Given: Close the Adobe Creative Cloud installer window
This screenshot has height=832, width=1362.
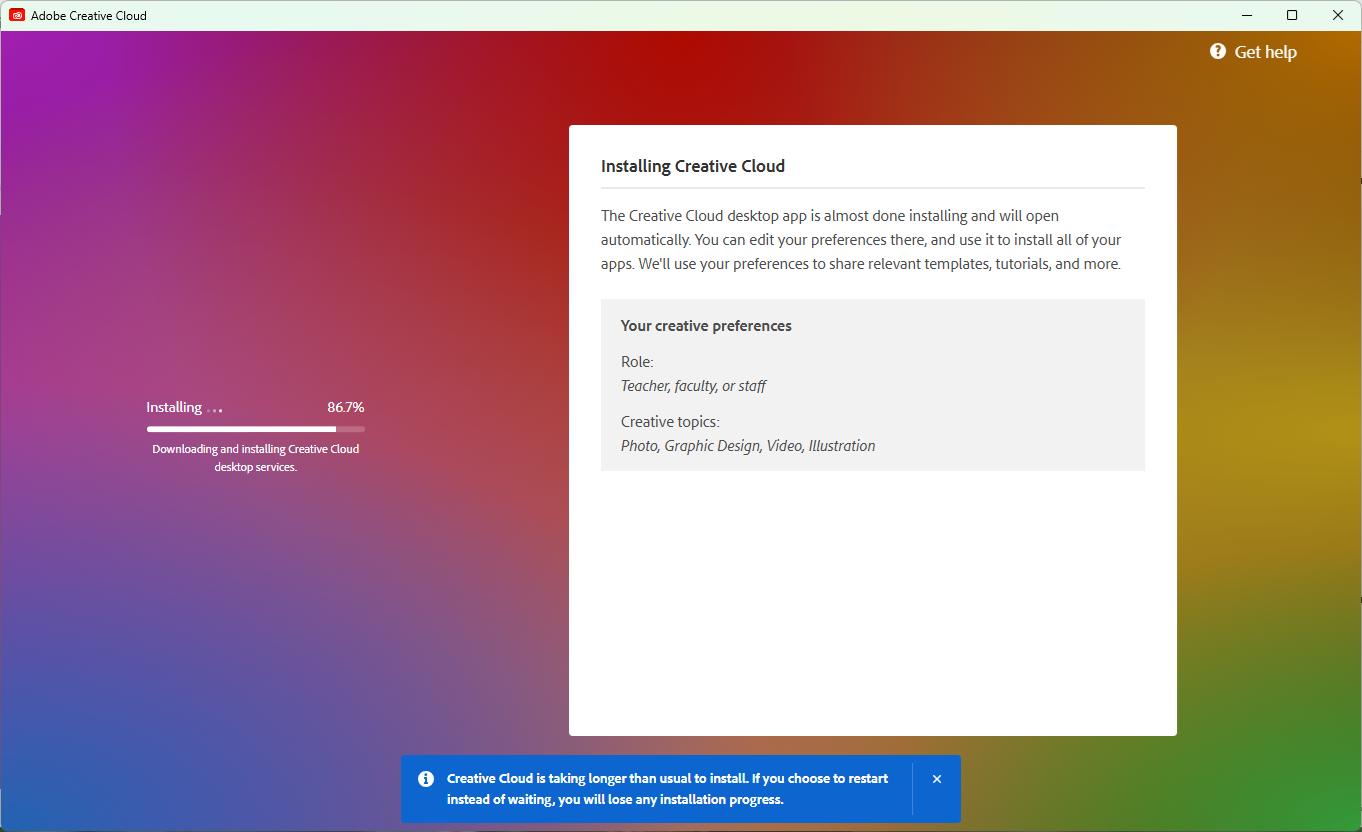Looking at the screenshot, I should (1338, 15).
